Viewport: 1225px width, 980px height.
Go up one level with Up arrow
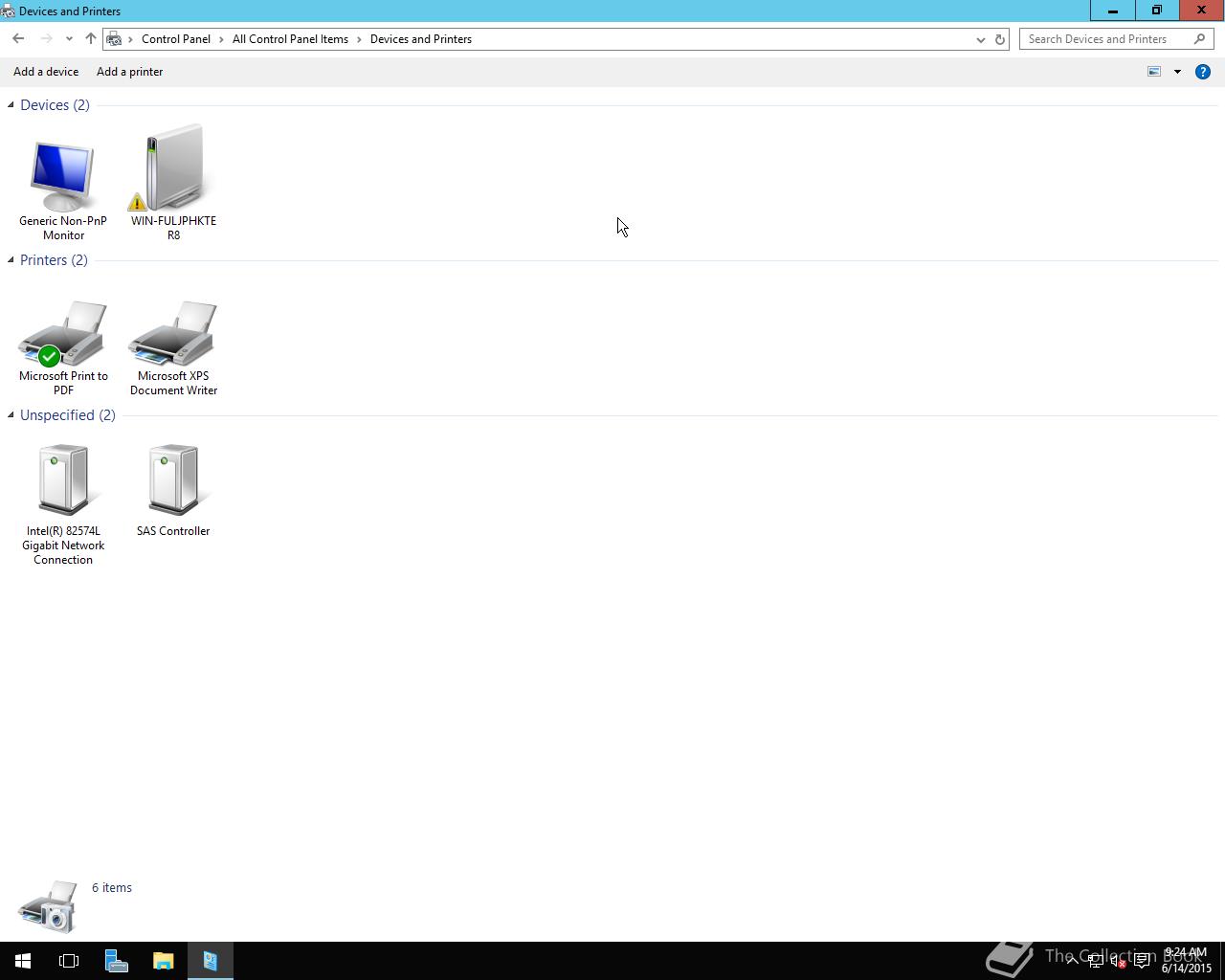coord(90,39)
